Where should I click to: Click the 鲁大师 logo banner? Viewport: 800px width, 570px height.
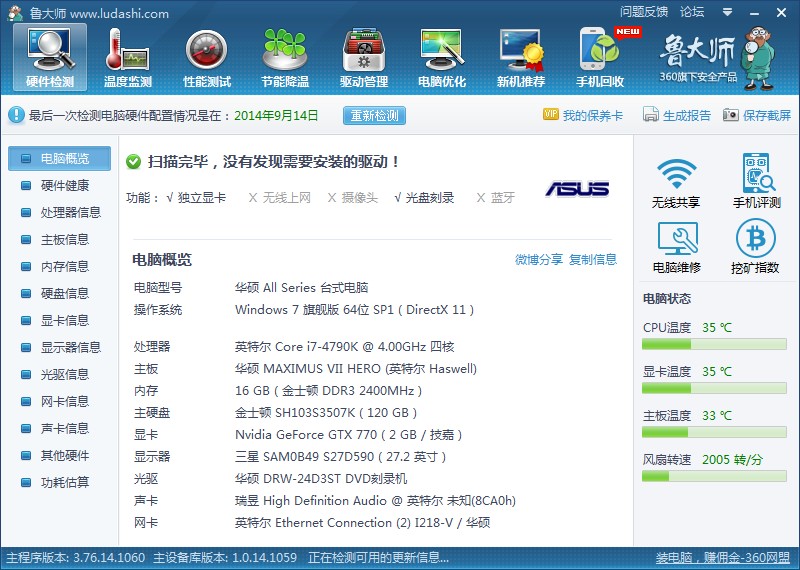coord(717,59)
